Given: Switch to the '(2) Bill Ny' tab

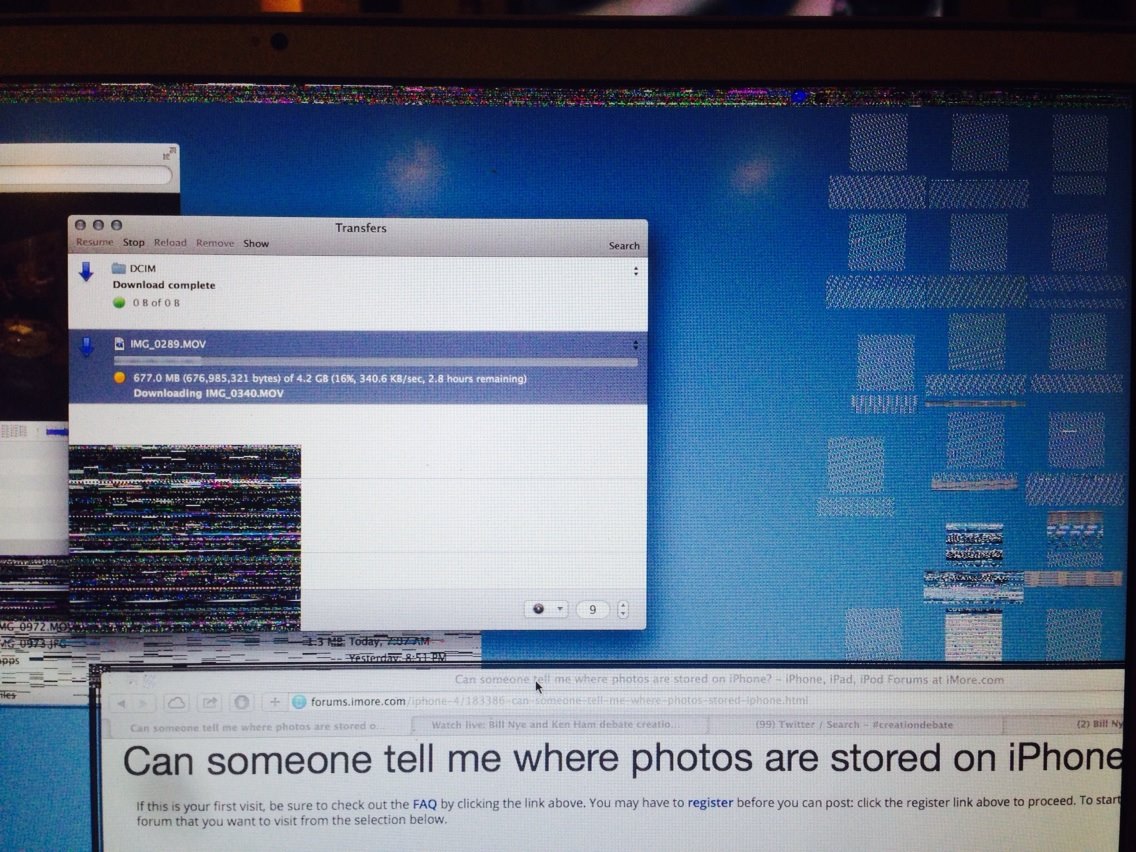Looking at the screenshot, I should (1065, 723).
